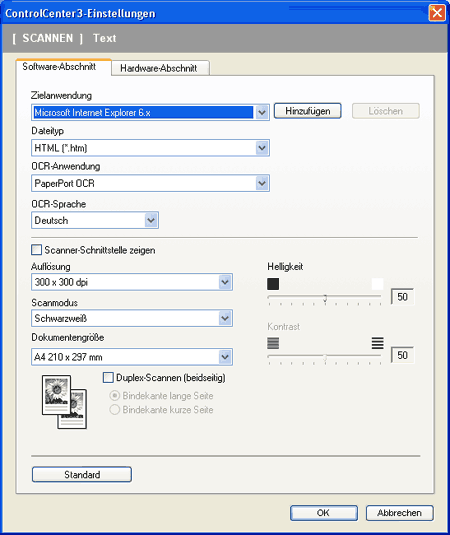450x535 pixels.
Task: Open the OCR-Sprache Deutsch dropdown
Action: (151, 220)
